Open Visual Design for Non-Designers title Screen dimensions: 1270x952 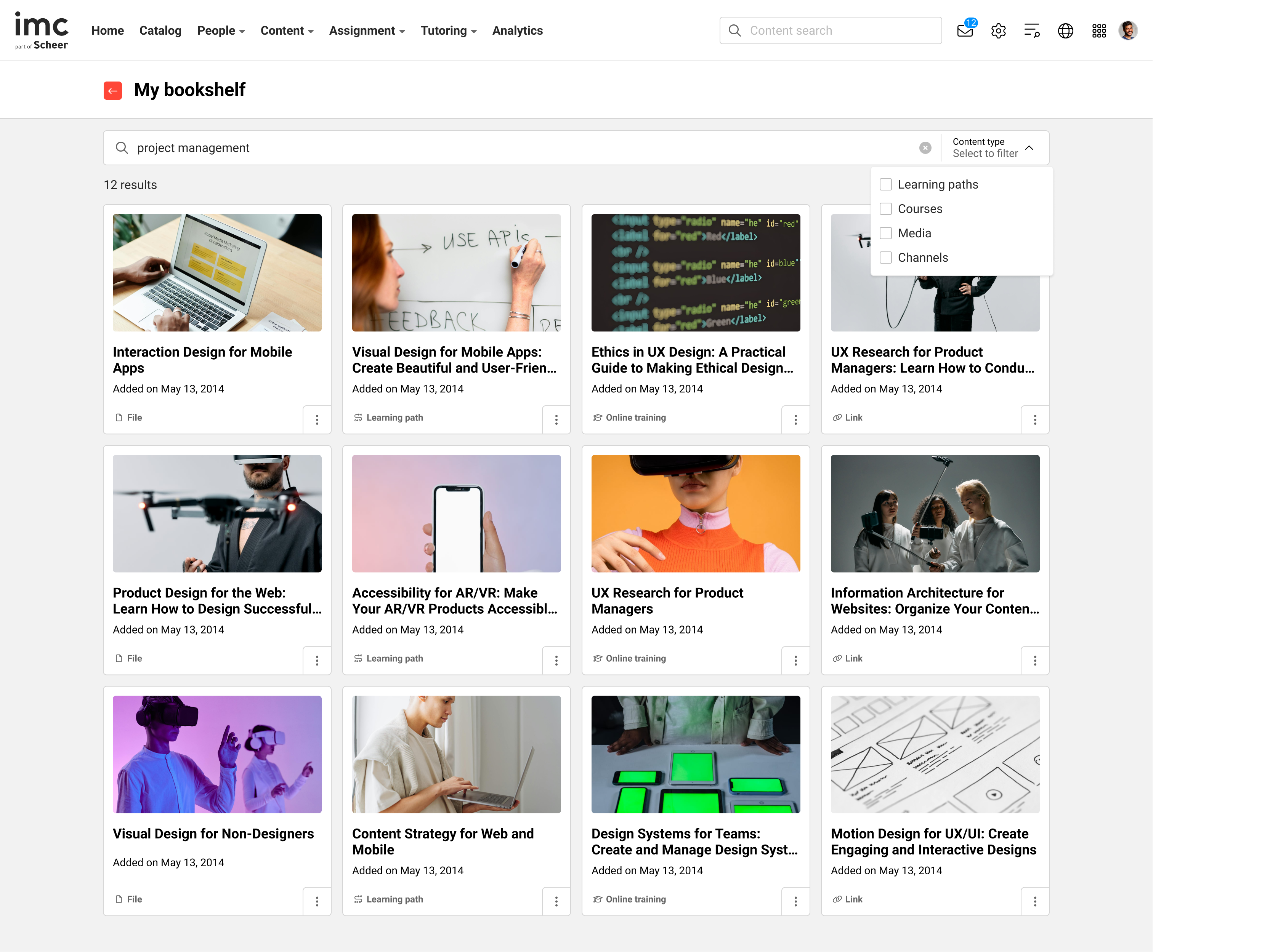pyautogui.click(x=213, y=834)
